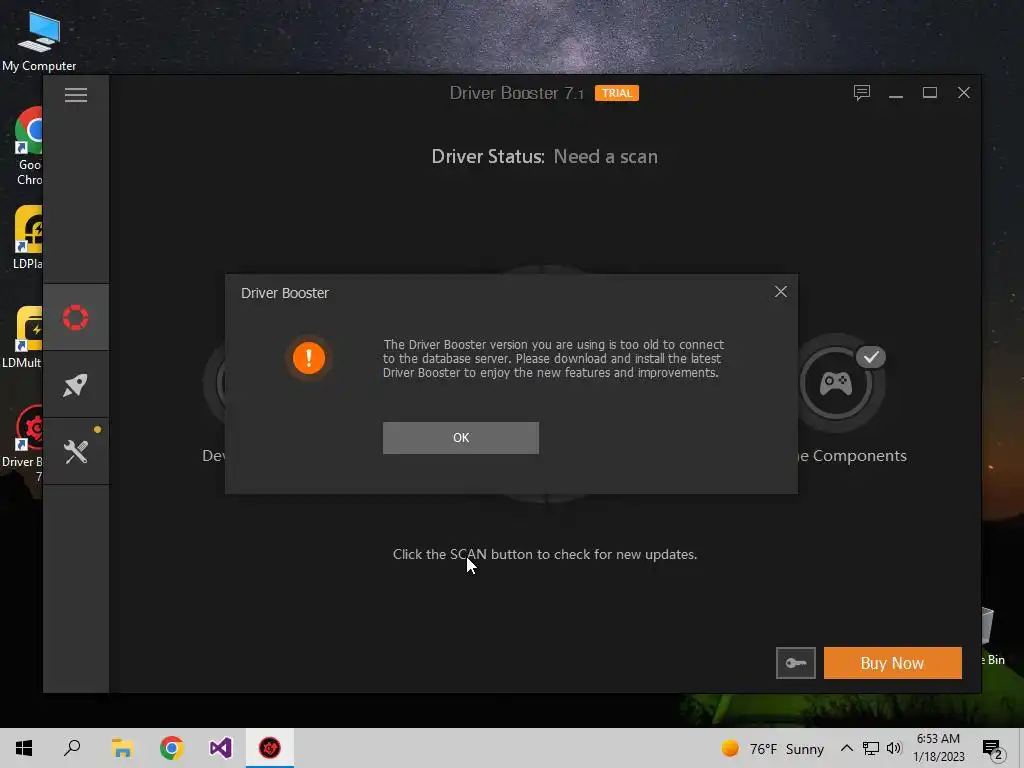Screen dimensions: 1024x768
Task: Click the network icon in system tray
Action: coord(871,748)
